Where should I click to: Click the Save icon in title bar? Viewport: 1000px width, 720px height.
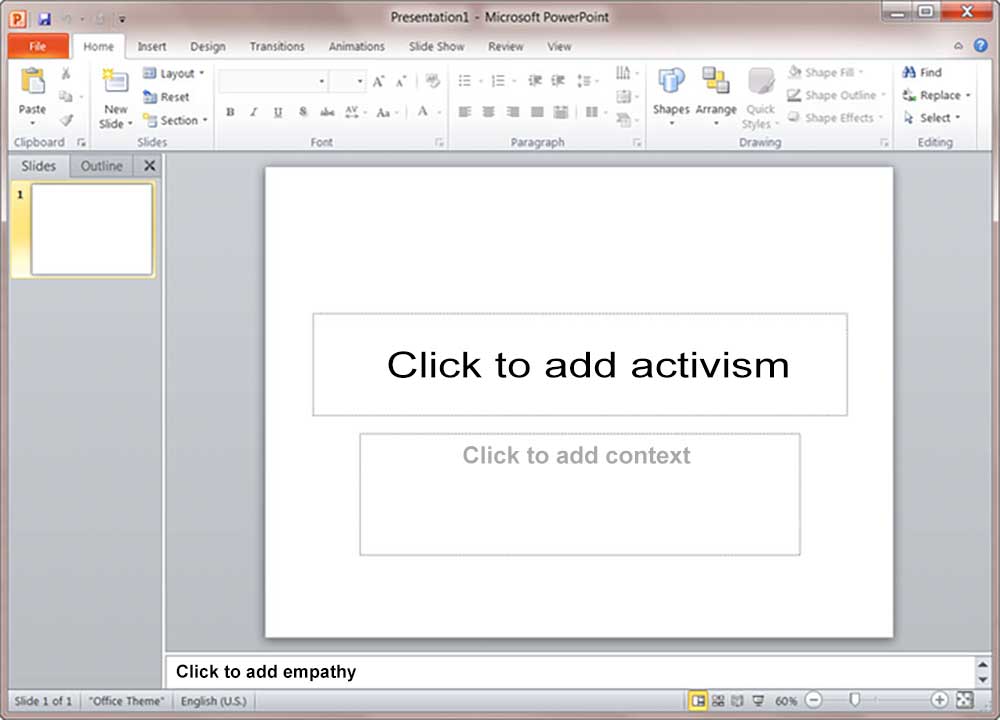click(44, 18)
